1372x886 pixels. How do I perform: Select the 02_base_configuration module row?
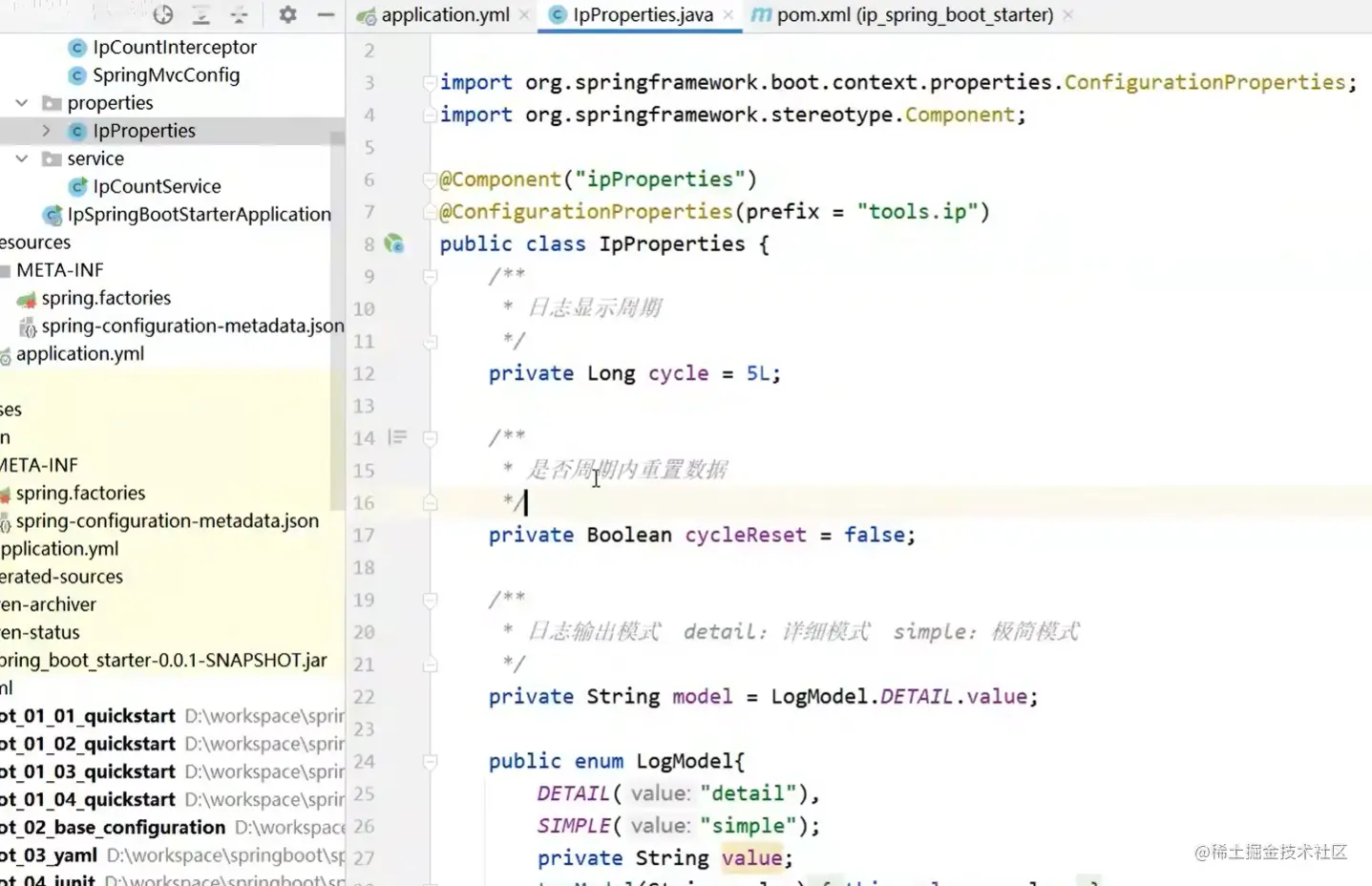click(172, 827)
